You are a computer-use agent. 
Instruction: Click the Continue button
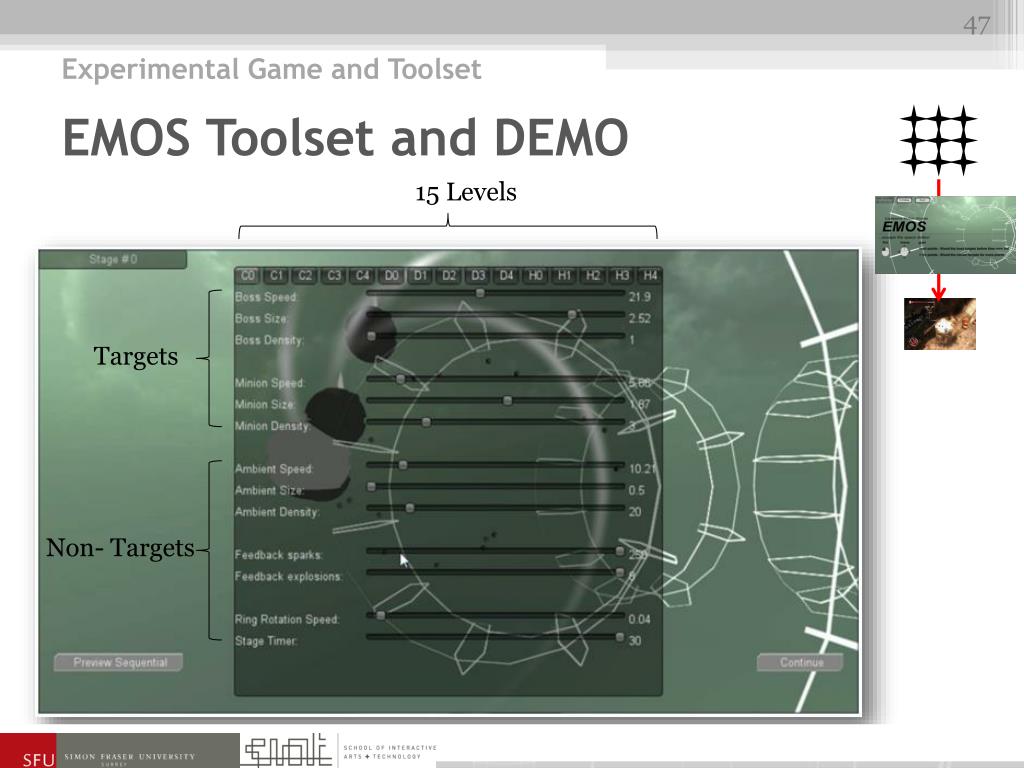click(x=801, y=662)
